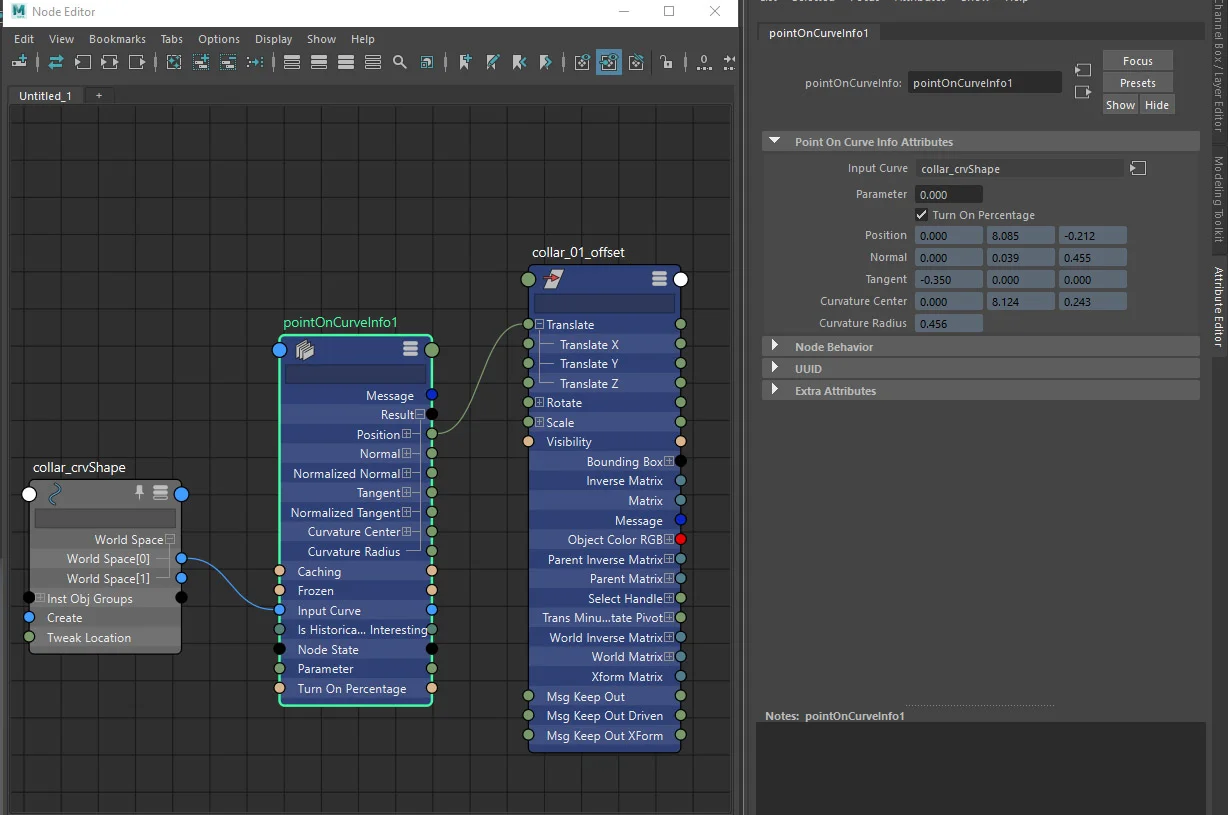
Task: Open the edit bookmarks icon
Action: 492,62
